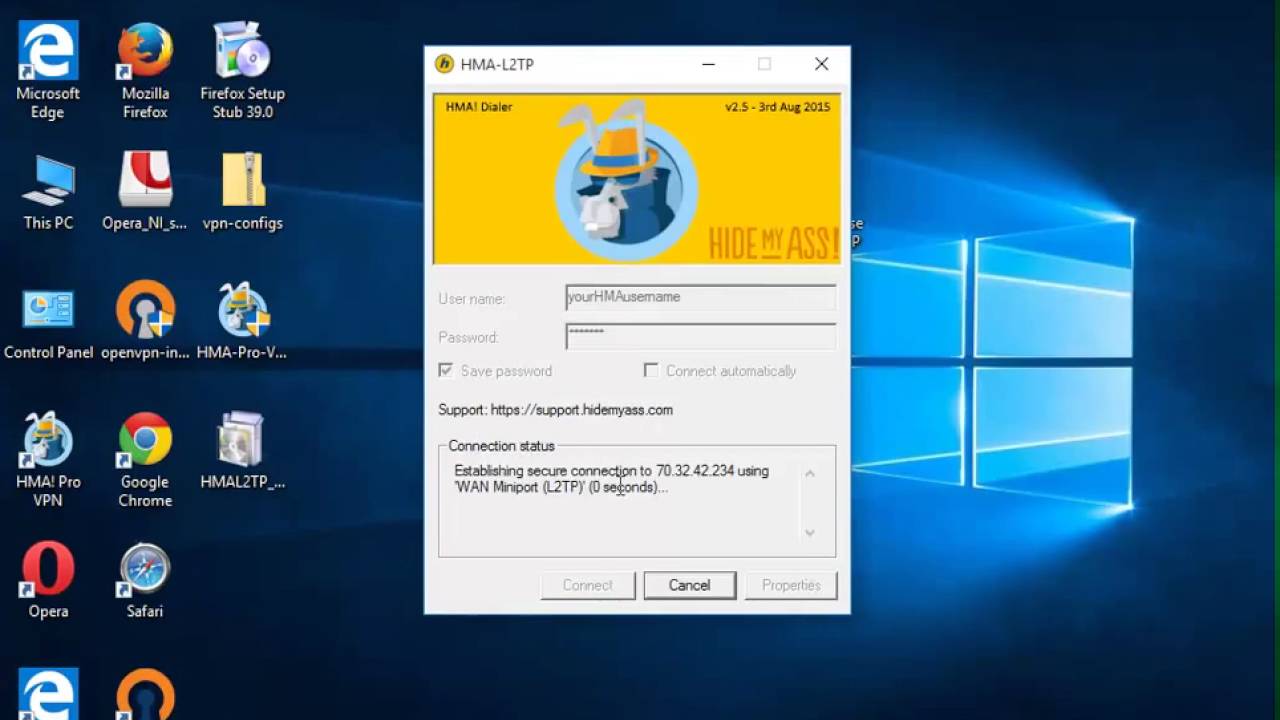Minimize the HMA-L2TP window
Viewport: 1280px width, 720px height.
(x=708, y=64)
